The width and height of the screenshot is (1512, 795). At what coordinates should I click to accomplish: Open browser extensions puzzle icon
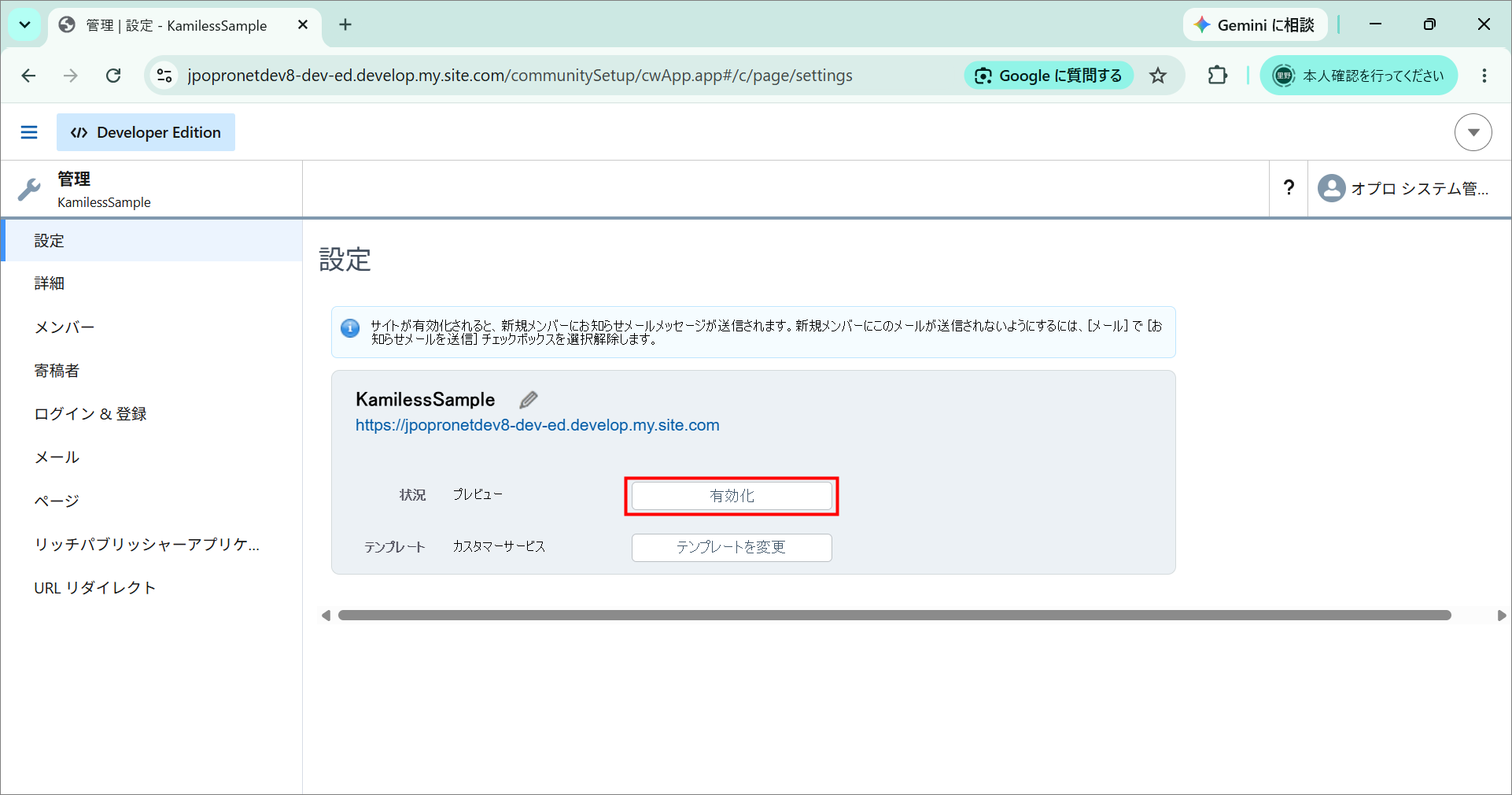click(x=1217, y=76)
